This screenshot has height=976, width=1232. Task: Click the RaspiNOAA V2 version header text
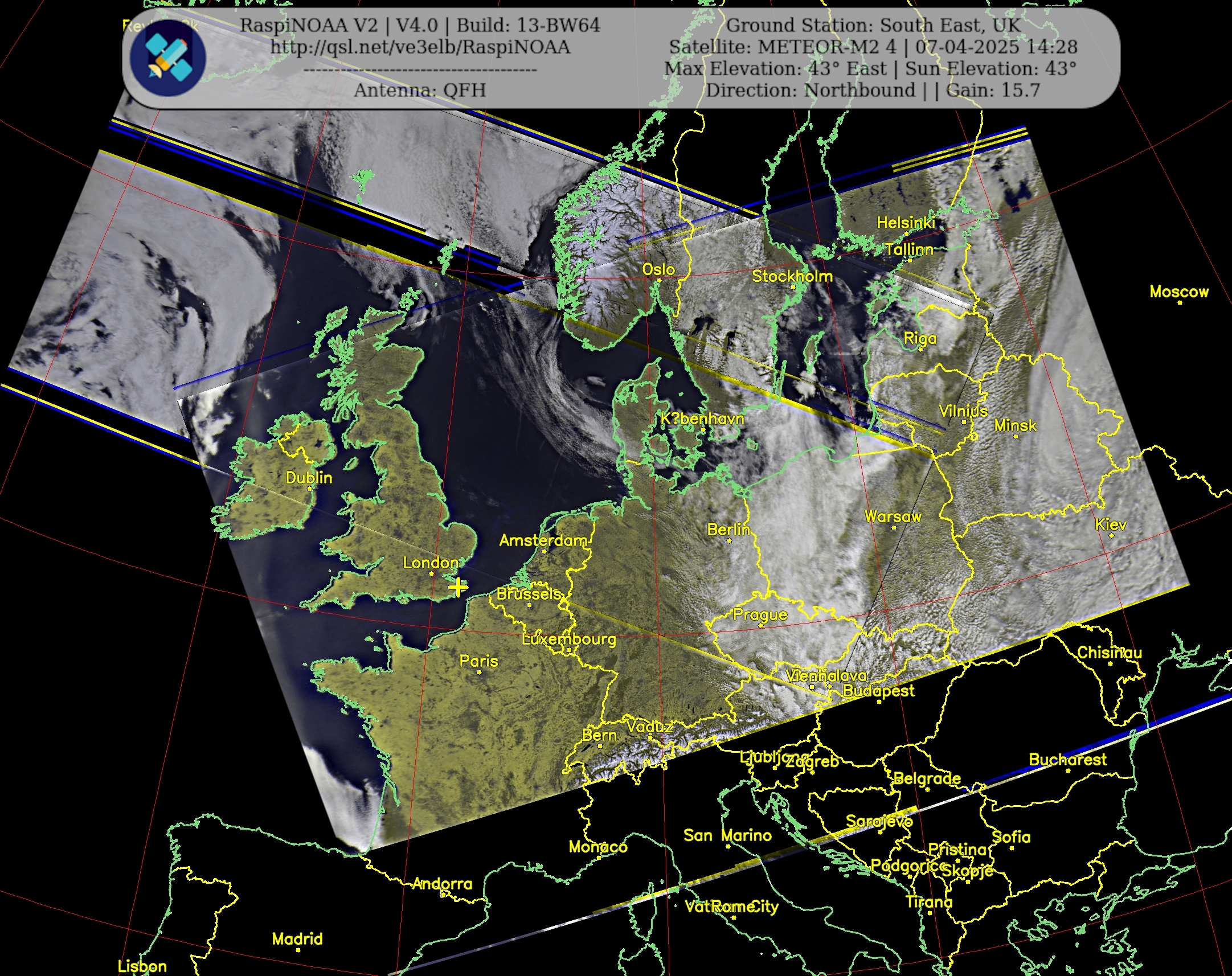420,25
